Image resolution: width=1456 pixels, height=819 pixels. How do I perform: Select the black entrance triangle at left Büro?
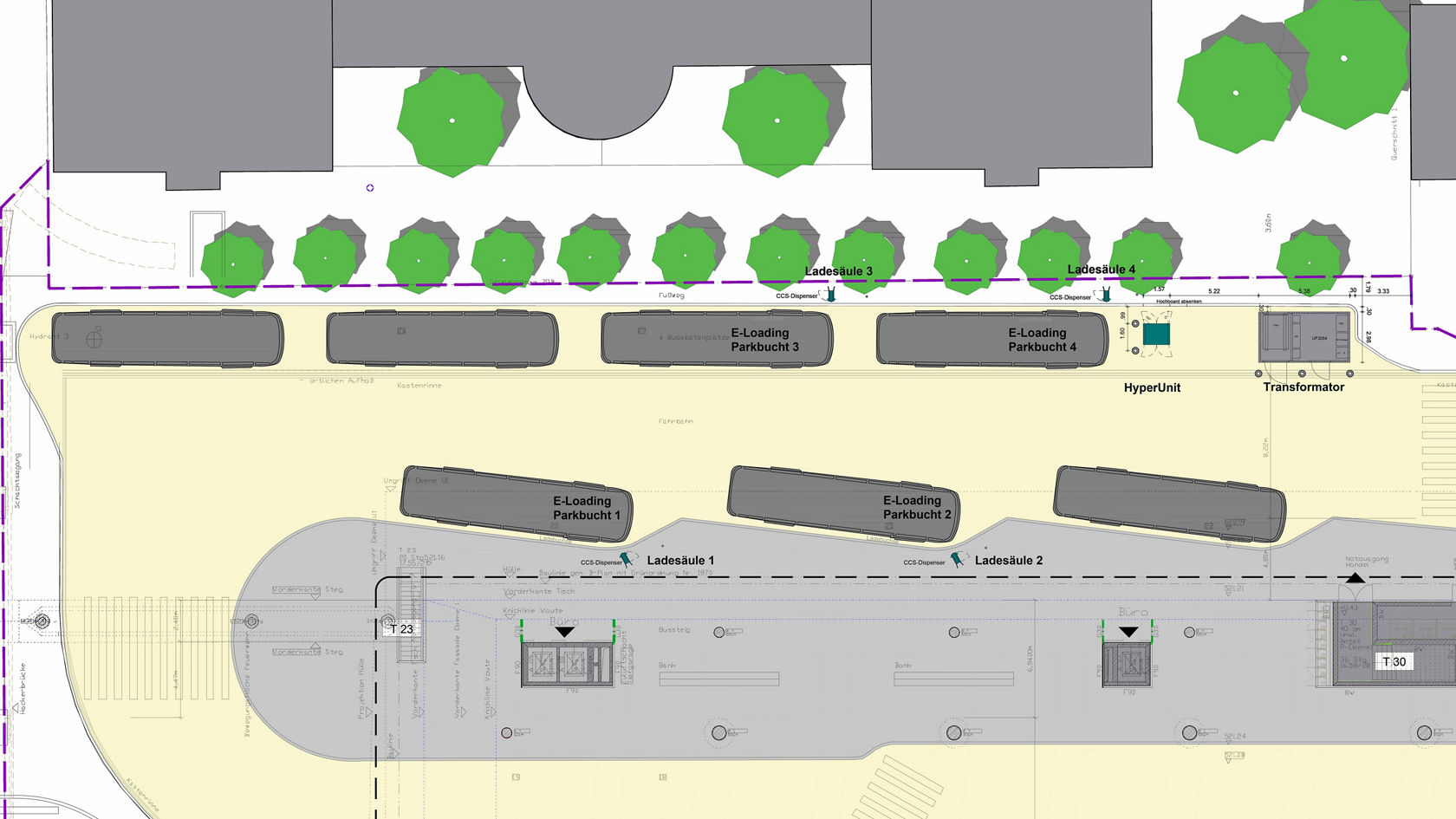[564, 632]
